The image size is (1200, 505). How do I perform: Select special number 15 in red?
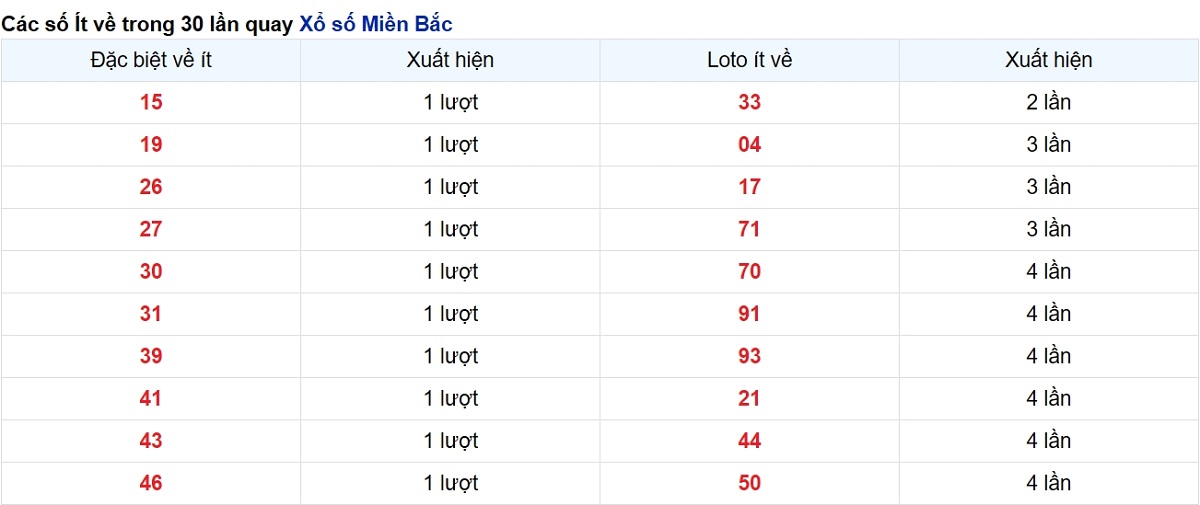(151, 102)
